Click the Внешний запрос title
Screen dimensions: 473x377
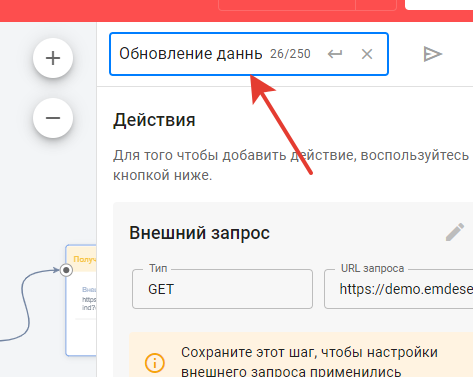(199, 233)
